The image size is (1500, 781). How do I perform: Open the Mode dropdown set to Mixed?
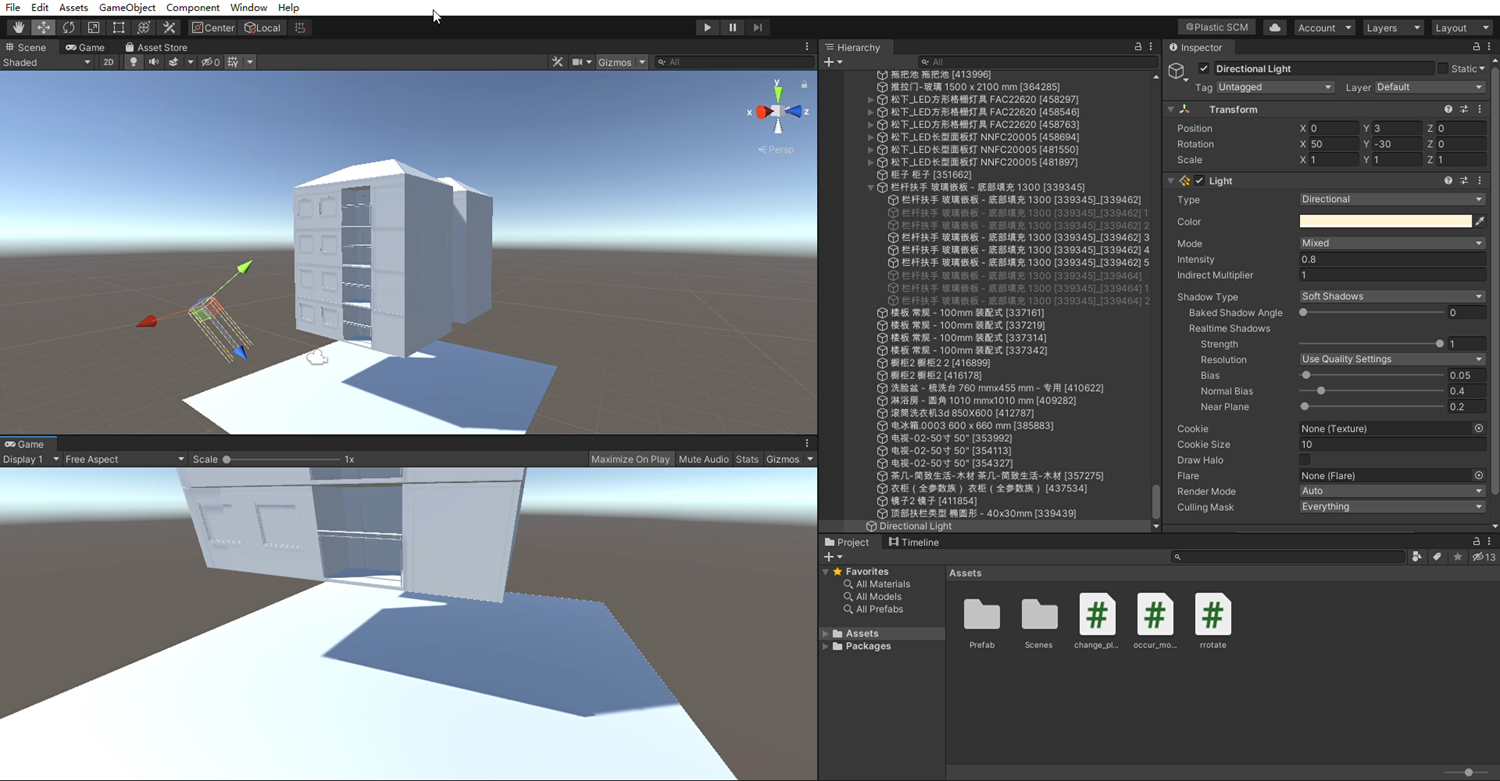click(1392, 243)
